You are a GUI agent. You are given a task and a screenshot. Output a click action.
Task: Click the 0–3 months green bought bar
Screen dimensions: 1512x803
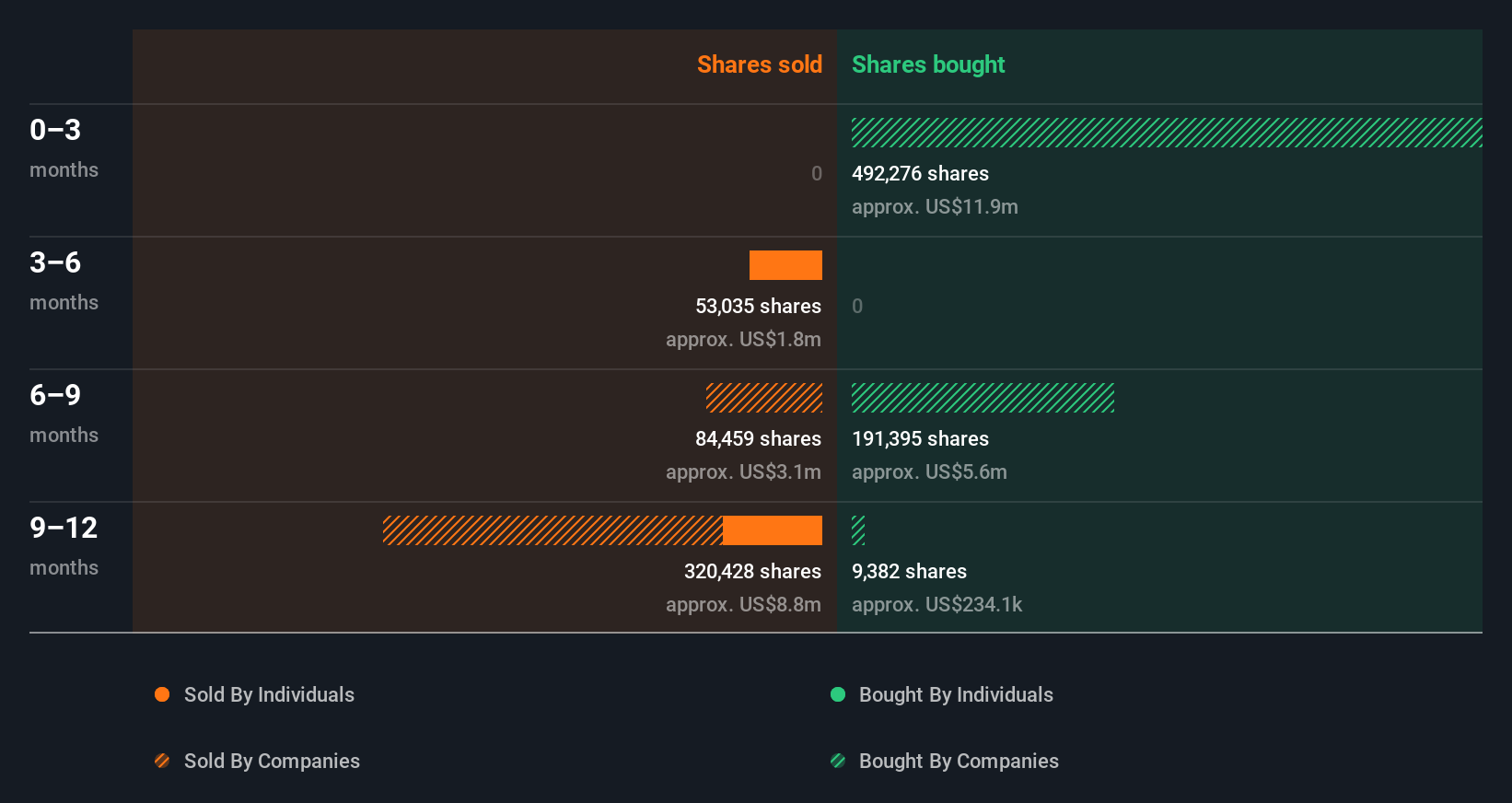click(x=1167, y=133)
